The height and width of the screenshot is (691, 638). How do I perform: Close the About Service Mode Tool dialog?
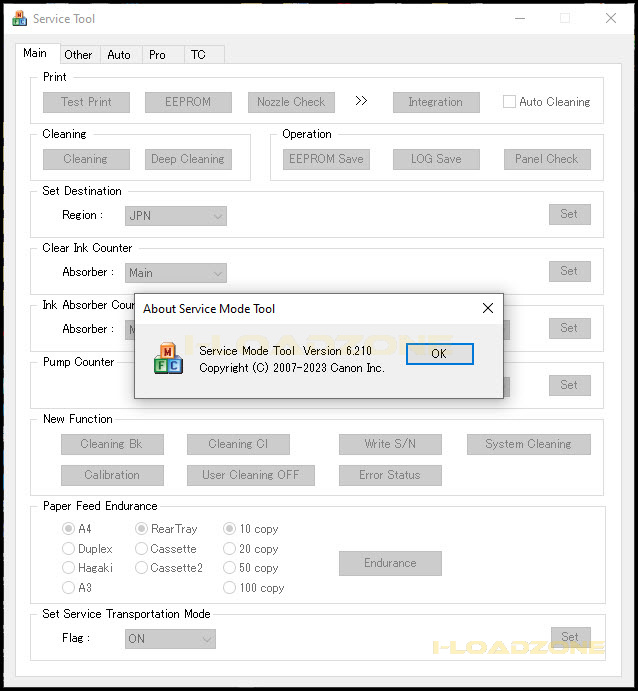[488, 308]
